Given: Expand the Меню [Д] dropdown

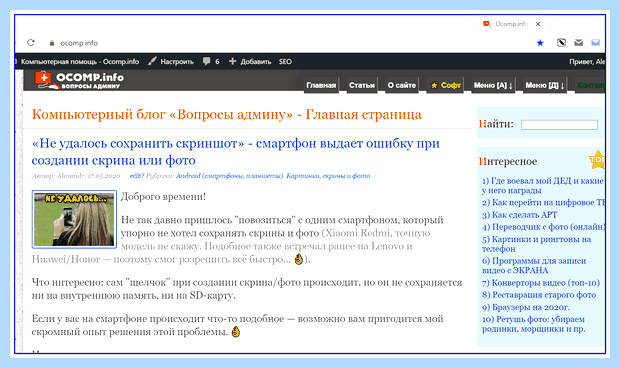Looking at the screenshot, I should pos(544,85).
